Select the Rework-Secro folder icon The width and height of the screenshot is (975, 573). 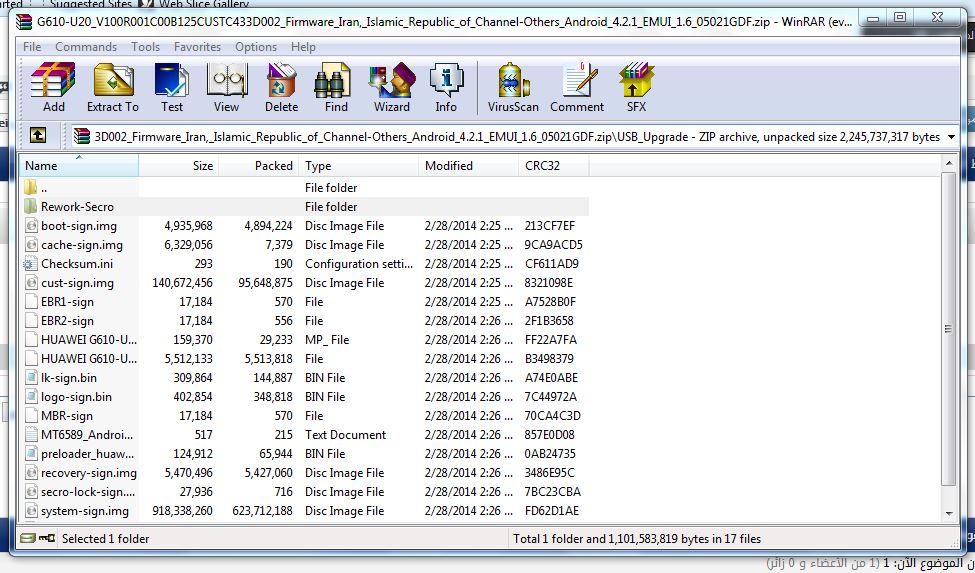[31, 206]
